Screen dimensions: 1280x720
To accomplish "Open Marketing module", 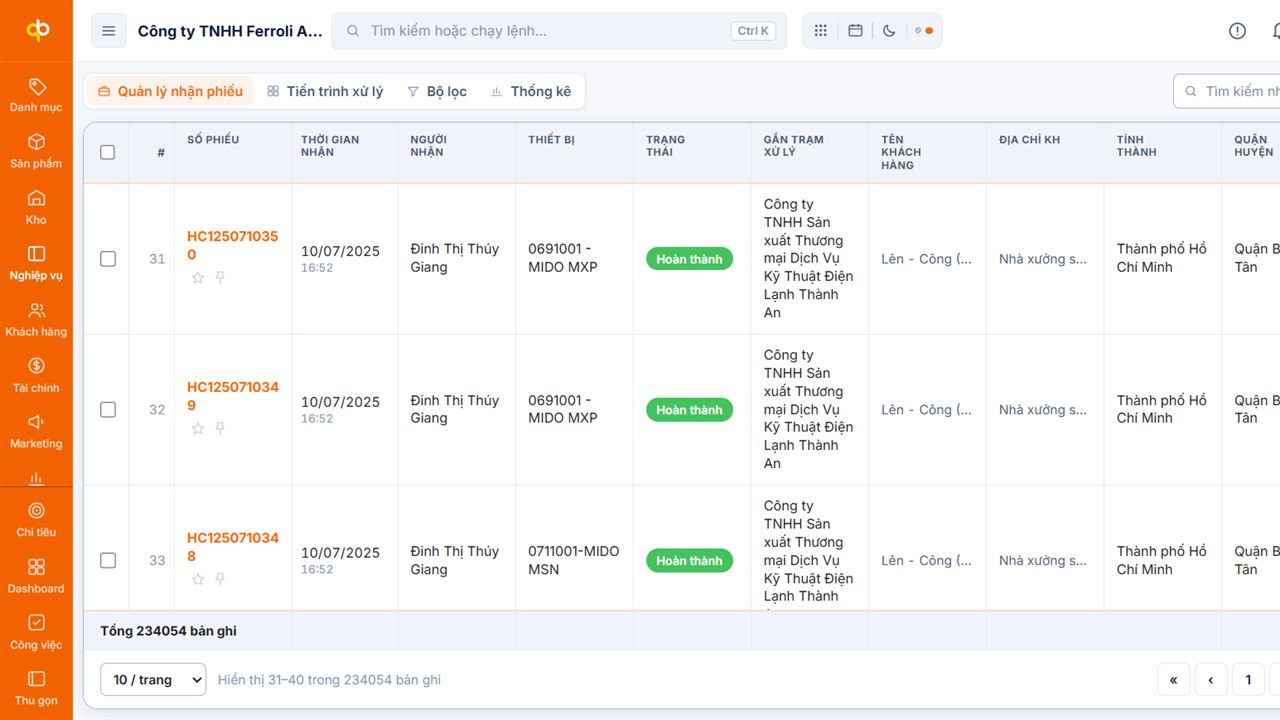I will (36, 431).
